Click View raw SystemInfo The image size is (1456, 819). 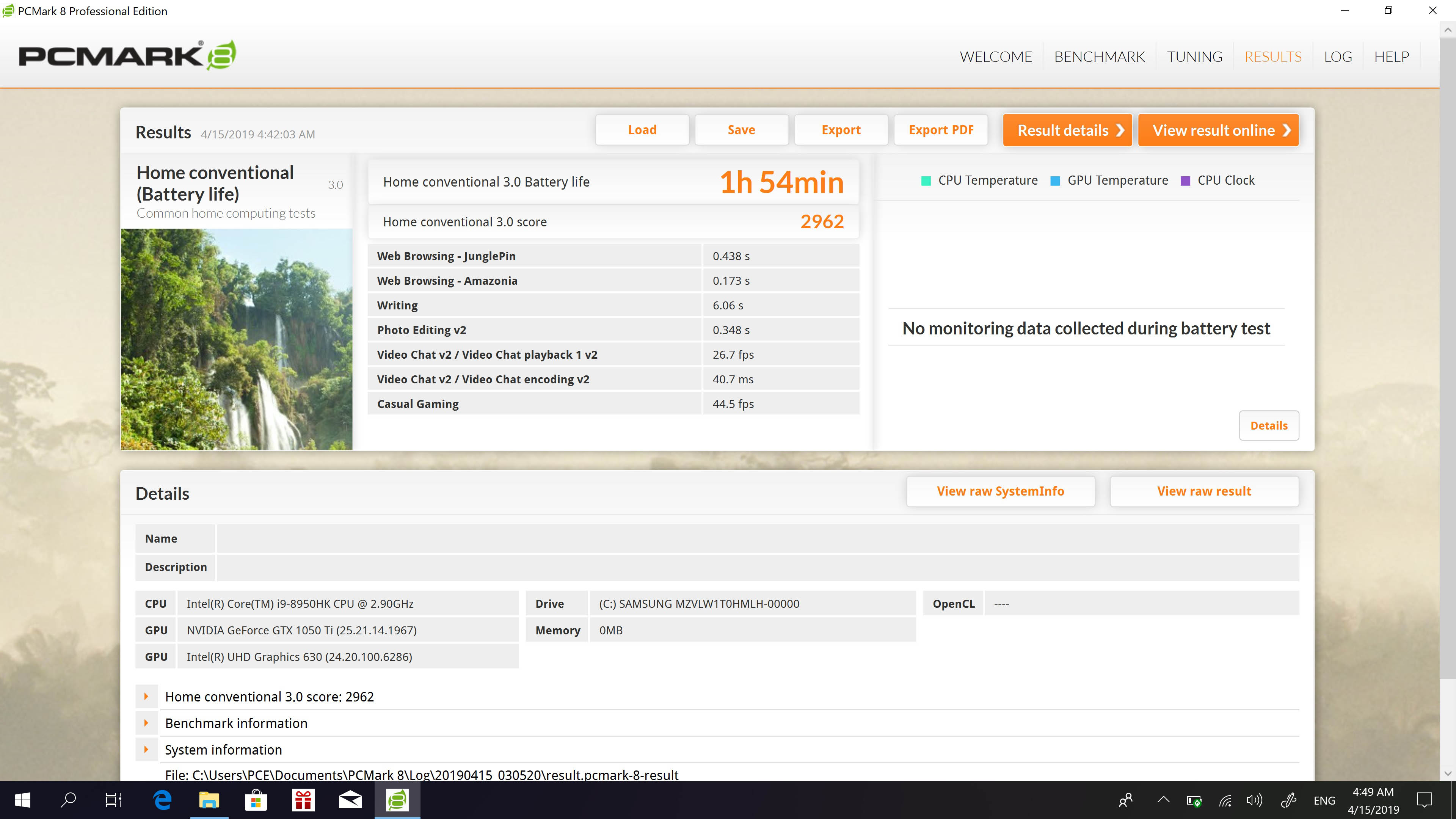pos(1001,491)
